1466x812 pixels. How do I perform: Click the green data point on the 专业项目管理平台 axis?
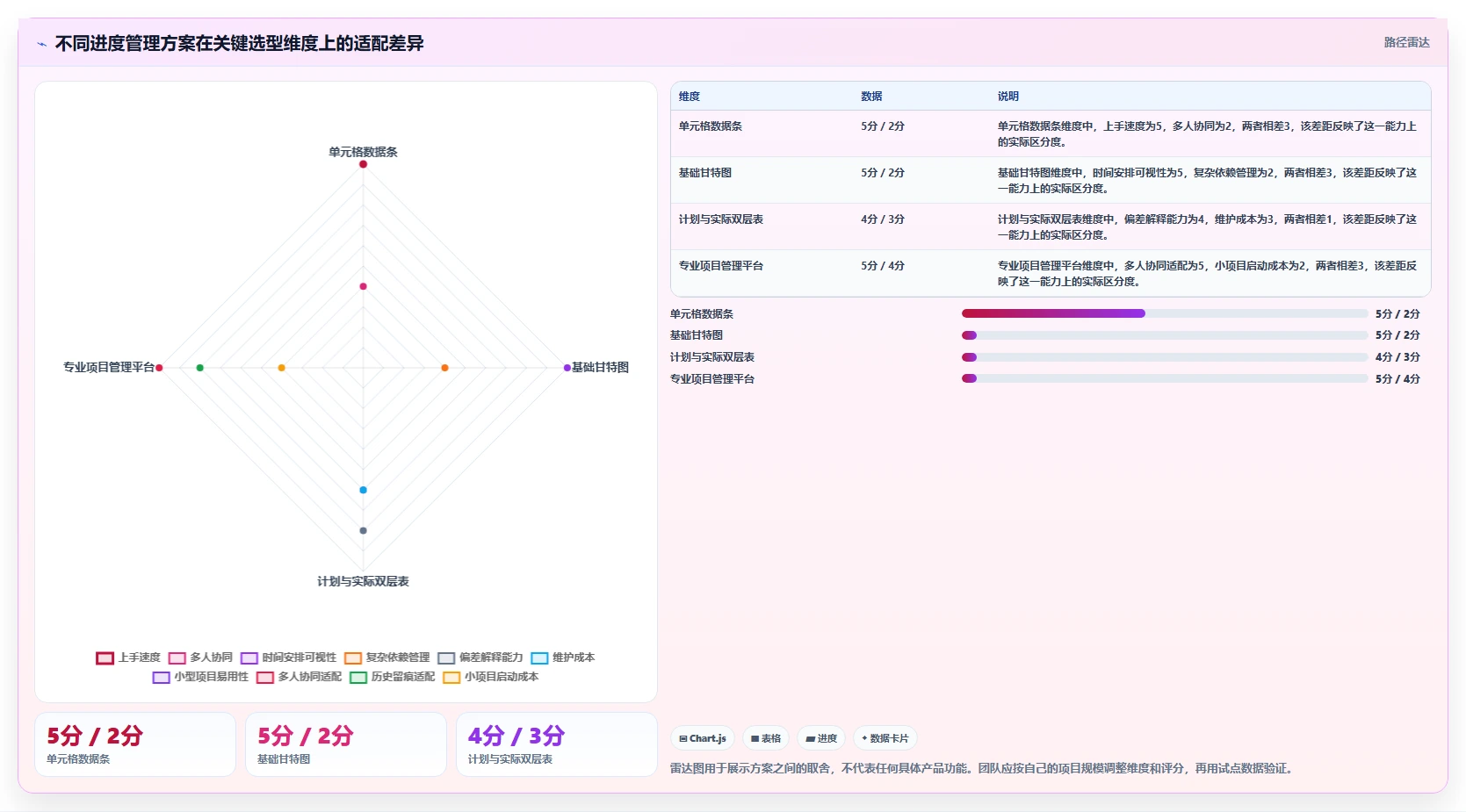point(200,368)
